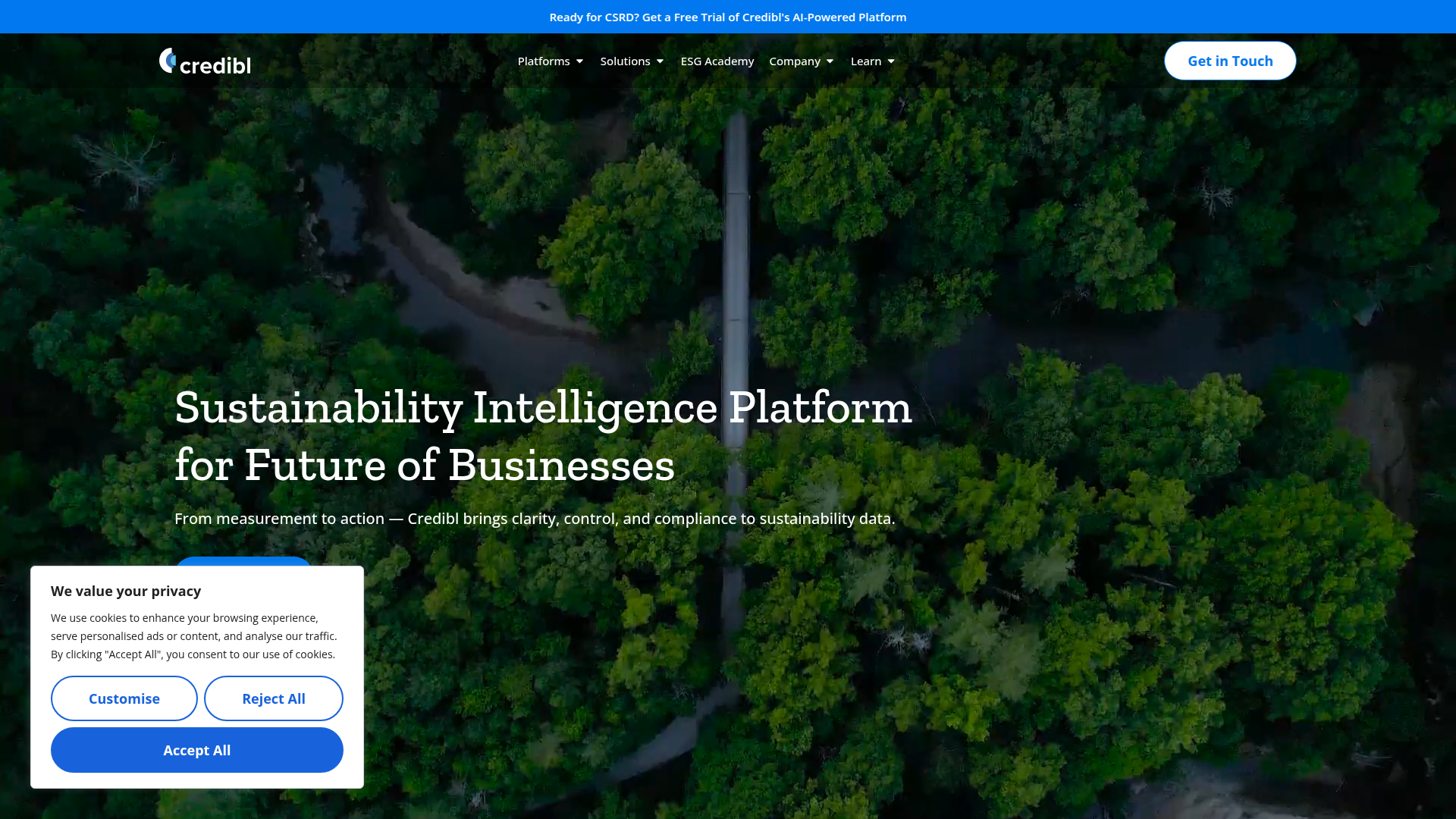This screenshot has width=1456, height=819.
Task: Reject All cookies
Action: click(273, 698)
